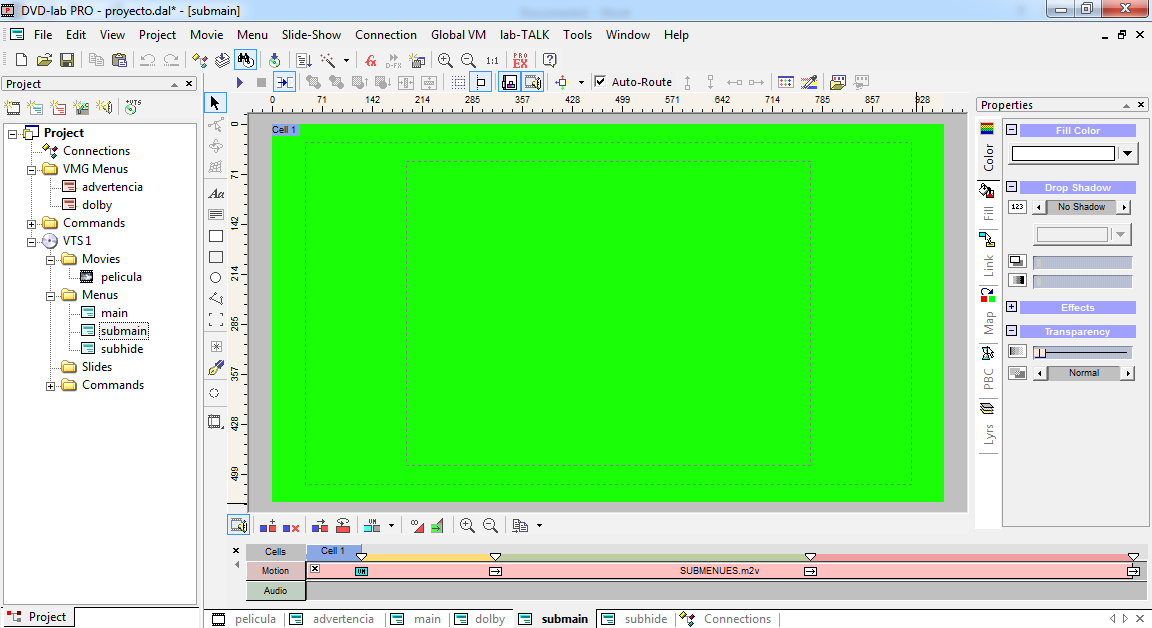Switch to the subhide tab

[645, 619]
